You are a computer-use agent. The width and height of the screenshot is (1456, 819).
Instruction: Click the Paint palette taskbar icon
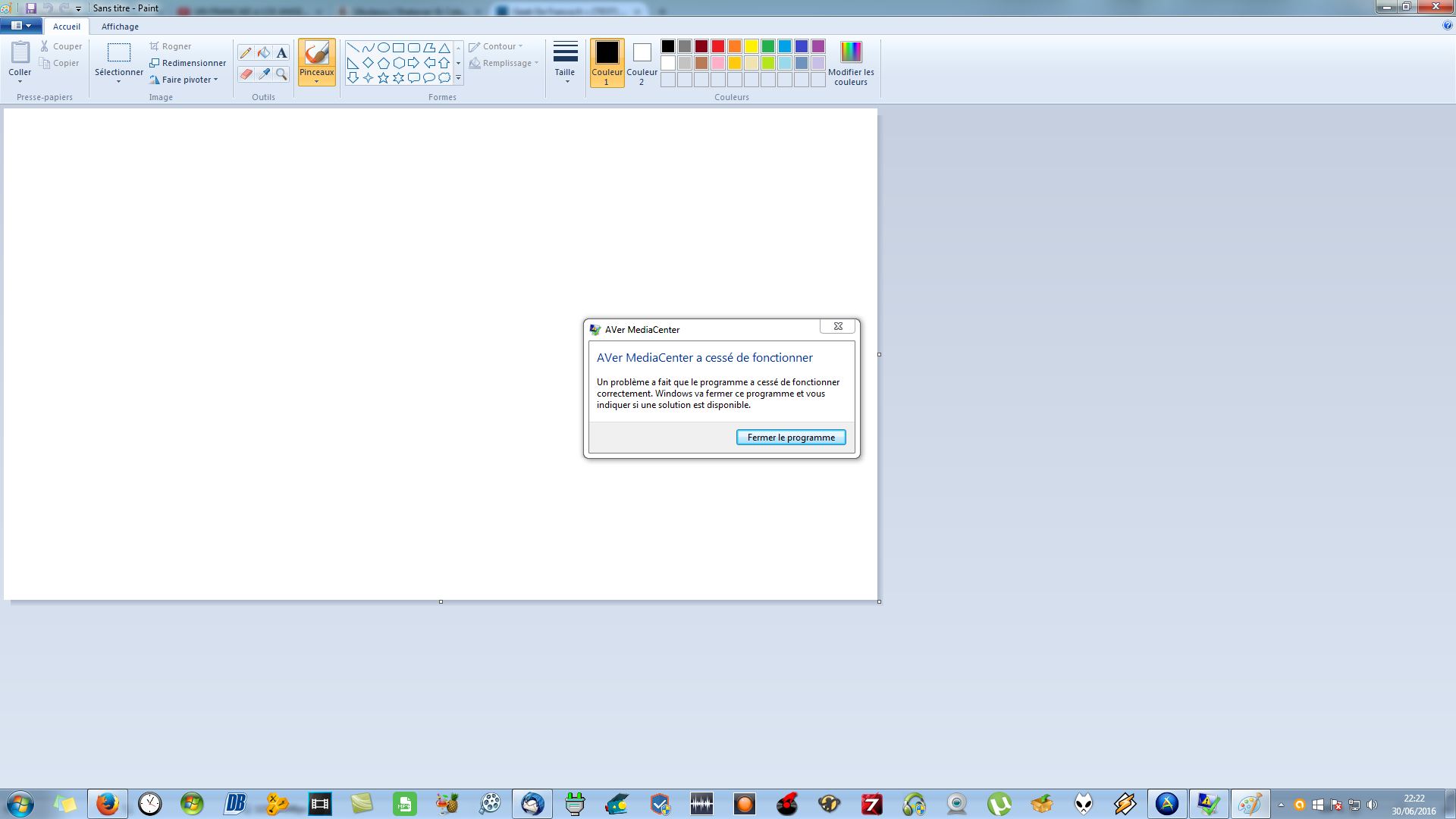pyautogui.click(x=1250, y=804)
